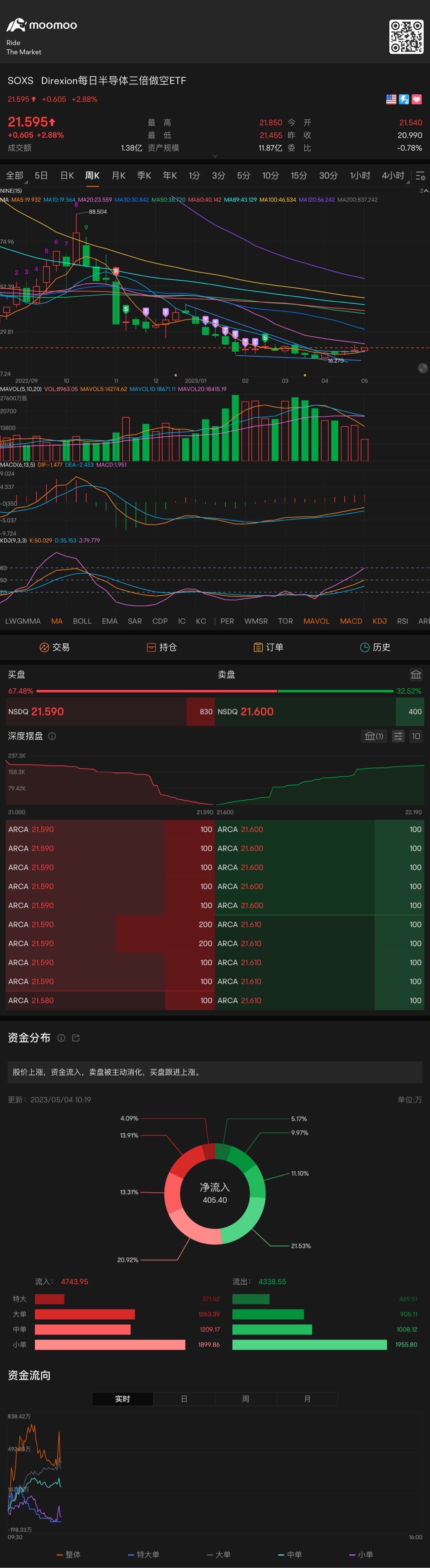The width and height of the screenshot is (430, 1568).
Task: Choose the 10分 interval
Action: pyautogui.click(x=270, y=175)
